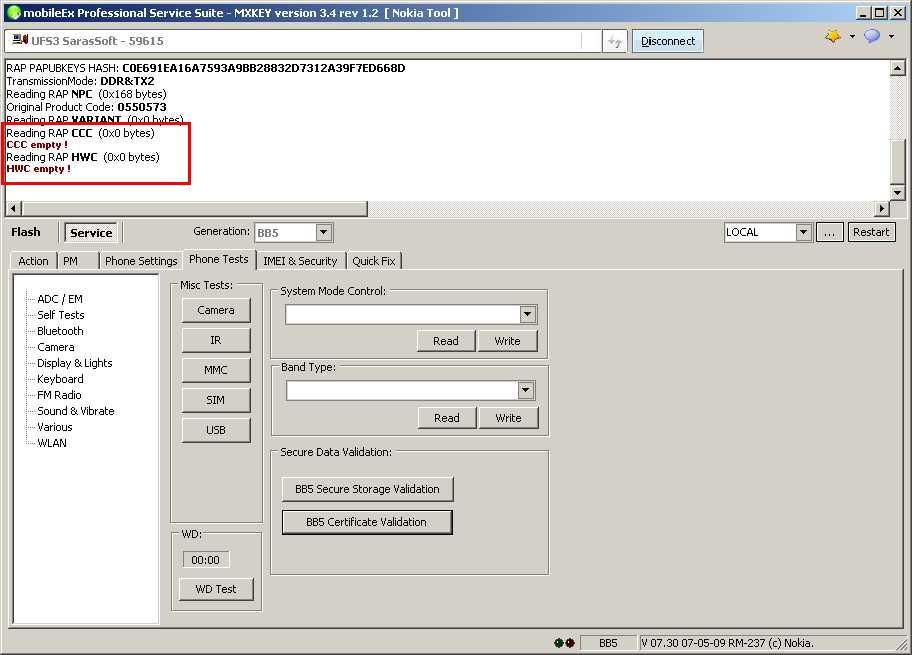This screenshot has width=912, height=655.
Task: Click the ellipsis browse button
Action: click(x=829, y=232)
